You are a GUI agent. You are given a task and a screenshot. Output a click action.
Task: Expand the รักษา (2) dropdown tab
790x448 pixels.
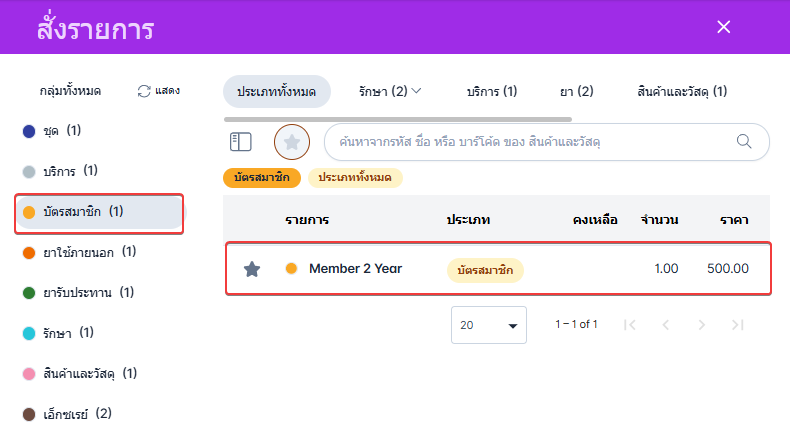[390, 91]
